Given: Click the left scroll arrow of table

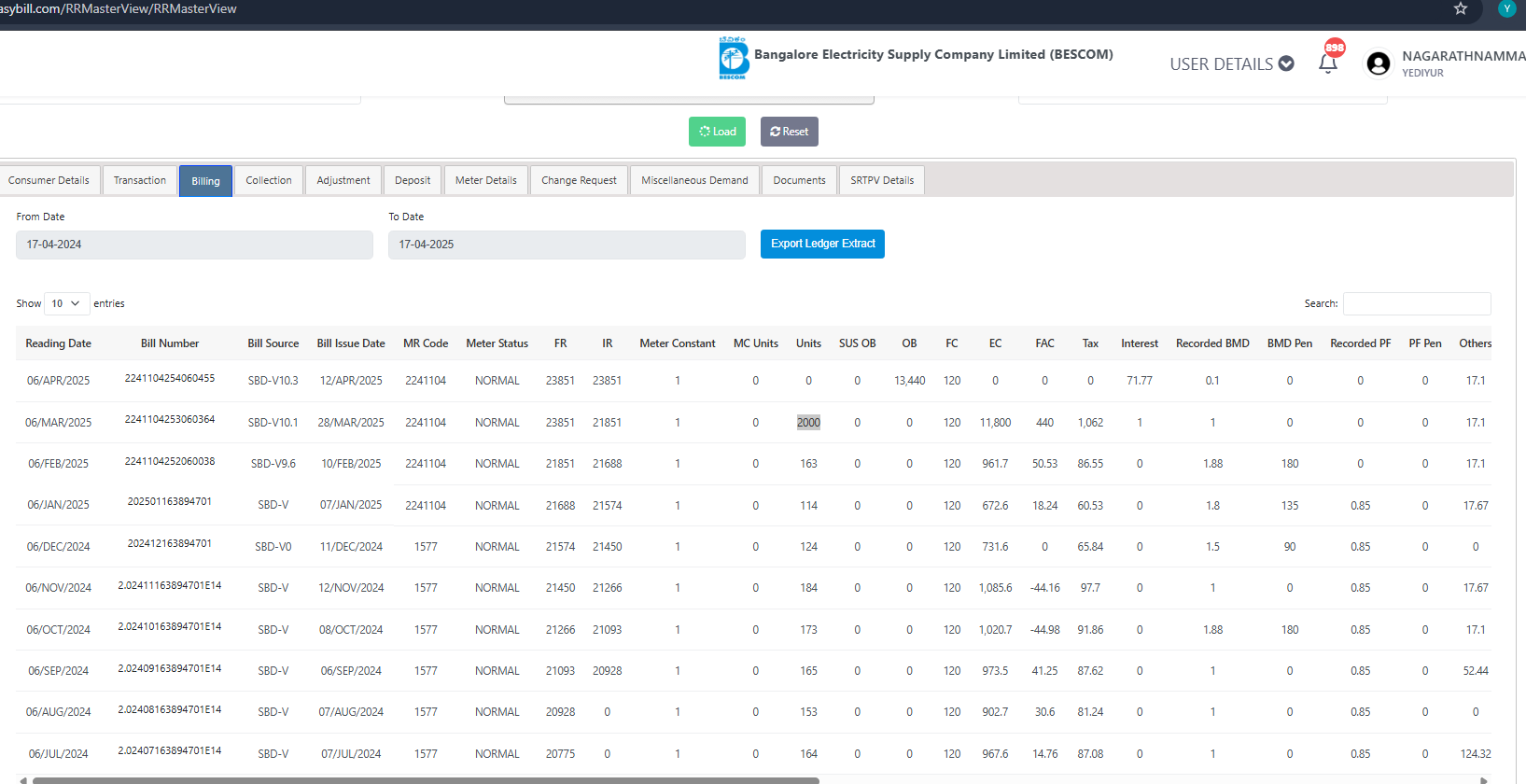Looking at the screenshot, I should point(23,780).
